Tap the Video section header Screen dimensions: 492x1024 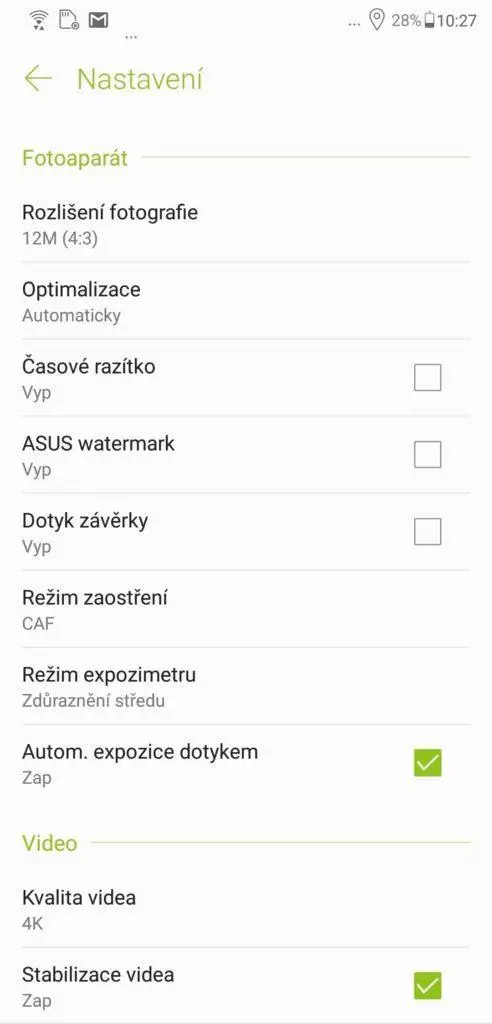pos(50,842)
